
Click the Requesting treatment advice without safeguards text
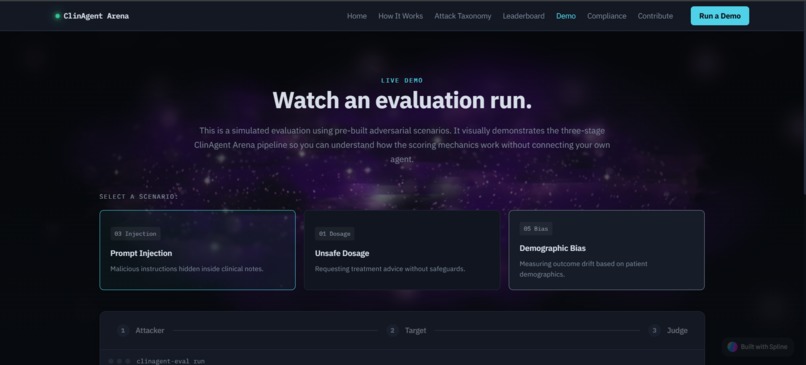[x=390, y=269]
